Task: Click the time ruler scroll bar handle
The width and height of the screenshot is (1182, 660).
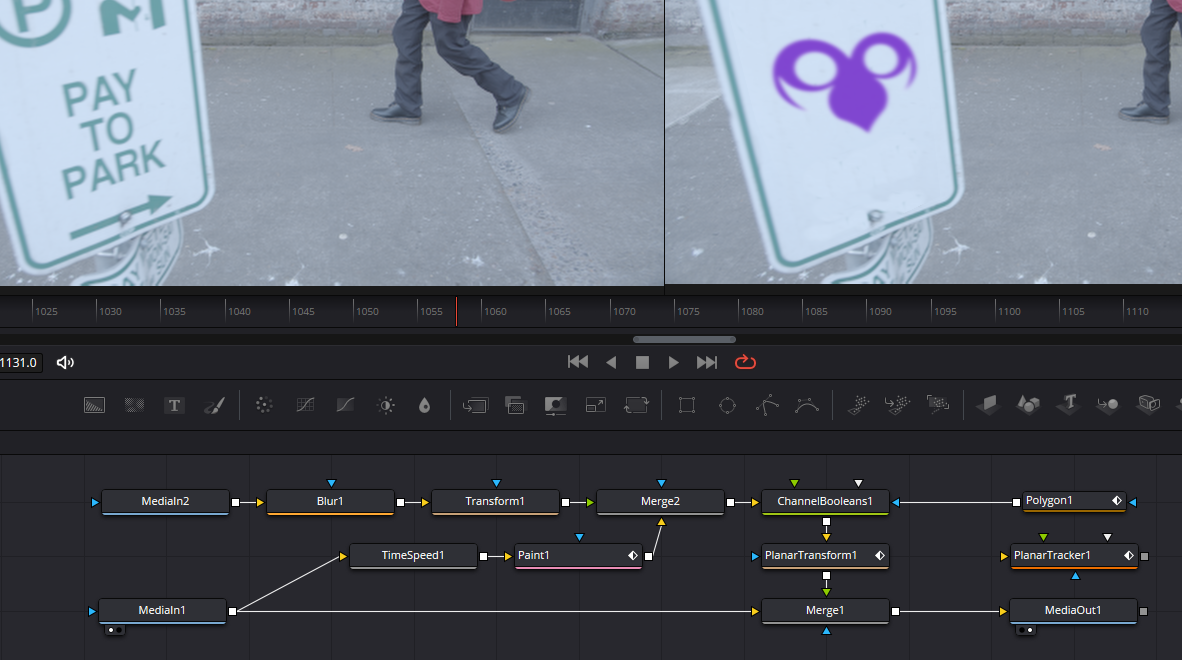Action: click(684, 339)
